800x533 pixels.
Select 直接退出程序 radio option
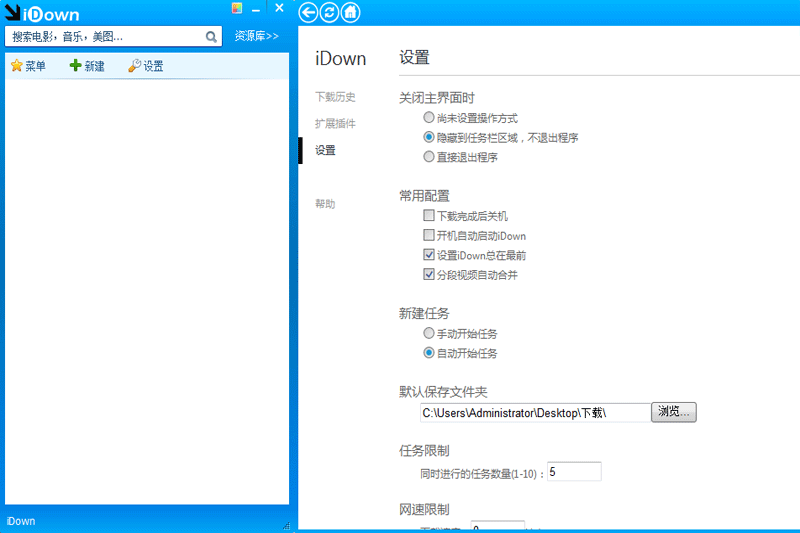click(429, 157)
